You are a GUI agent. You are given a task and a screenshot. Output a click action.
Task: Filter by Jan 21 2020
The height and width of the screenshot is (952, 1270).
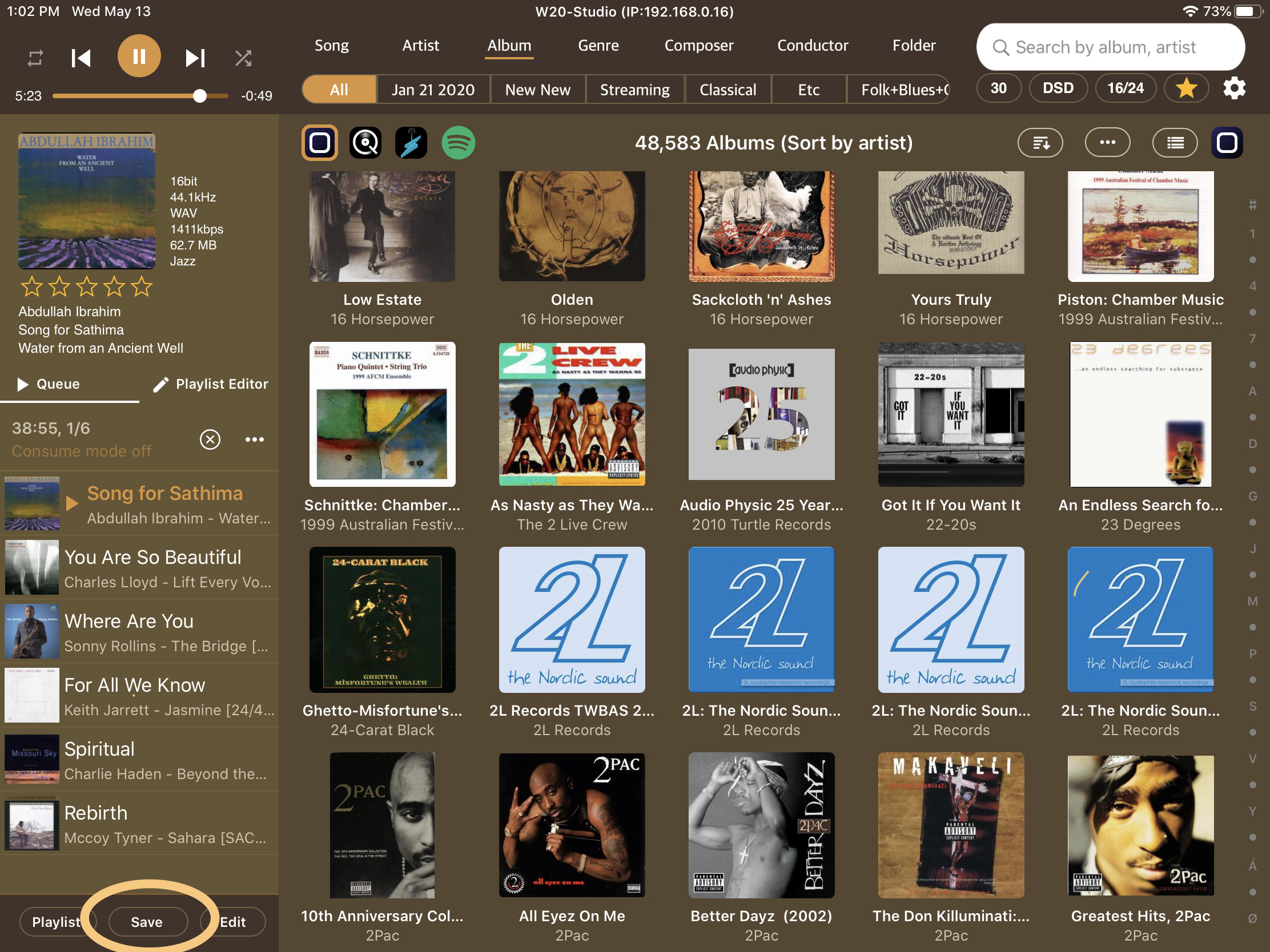click(433, 90)
